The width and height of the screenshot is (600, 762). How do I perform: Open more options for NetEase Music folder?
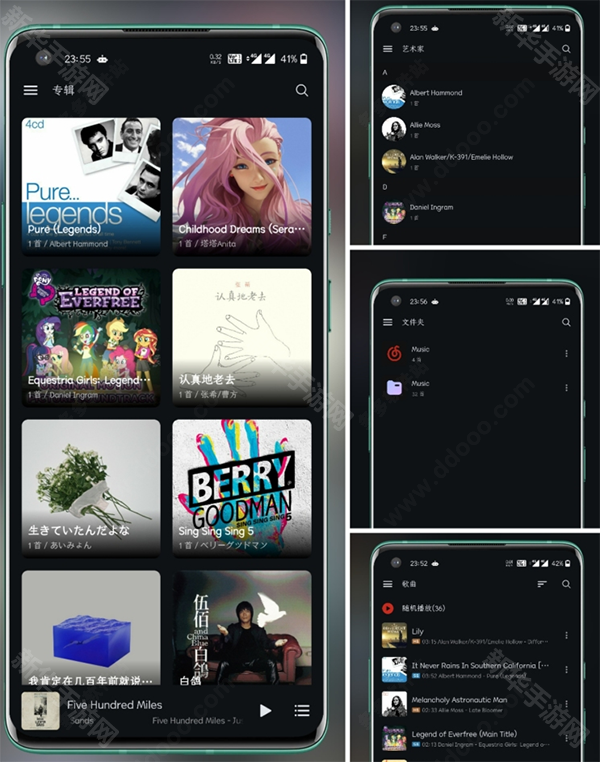click(566, 354)
